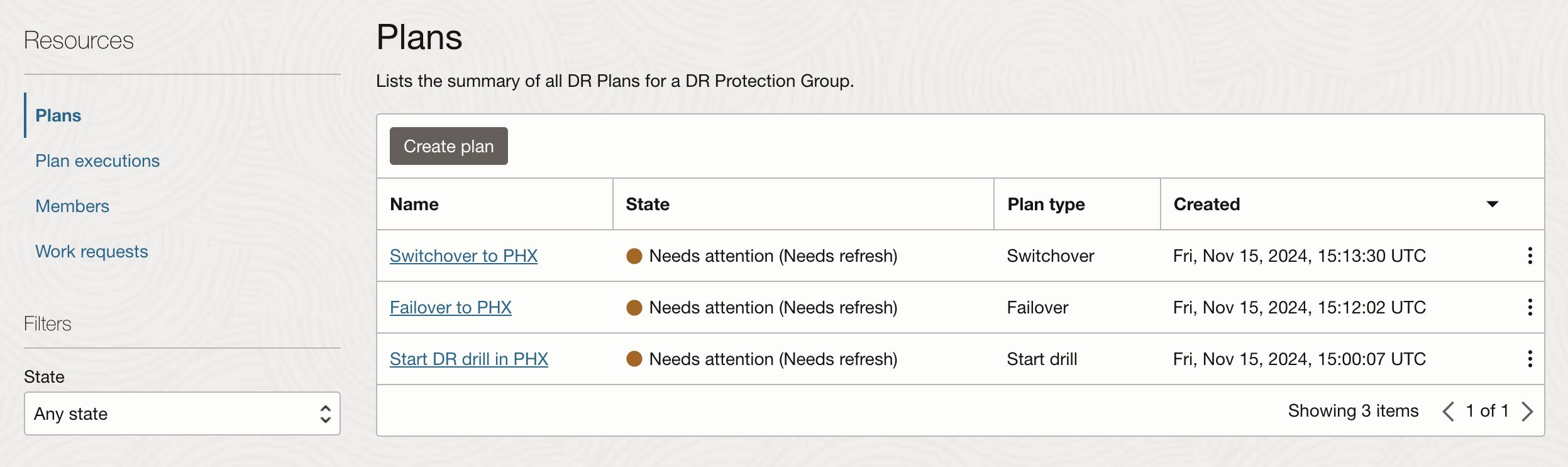Screen dimensions: 1568x467
Task: Open Work requests section
Action: click(92, 252)
